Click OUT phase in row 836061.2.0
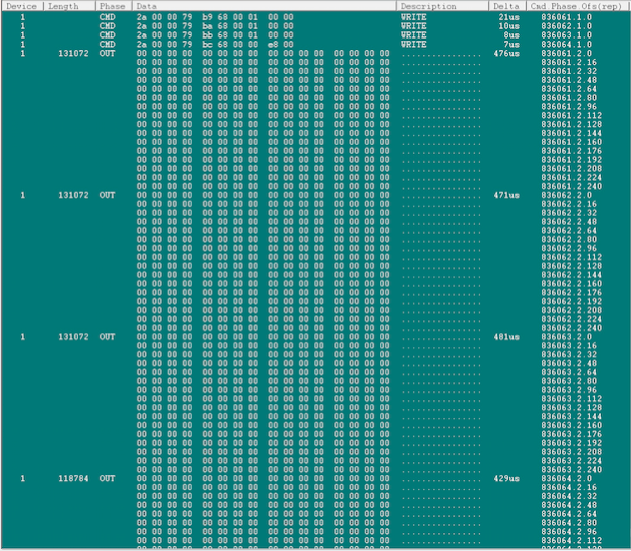The height and width of the screenshot is (551, 631). tap(107, 53)
